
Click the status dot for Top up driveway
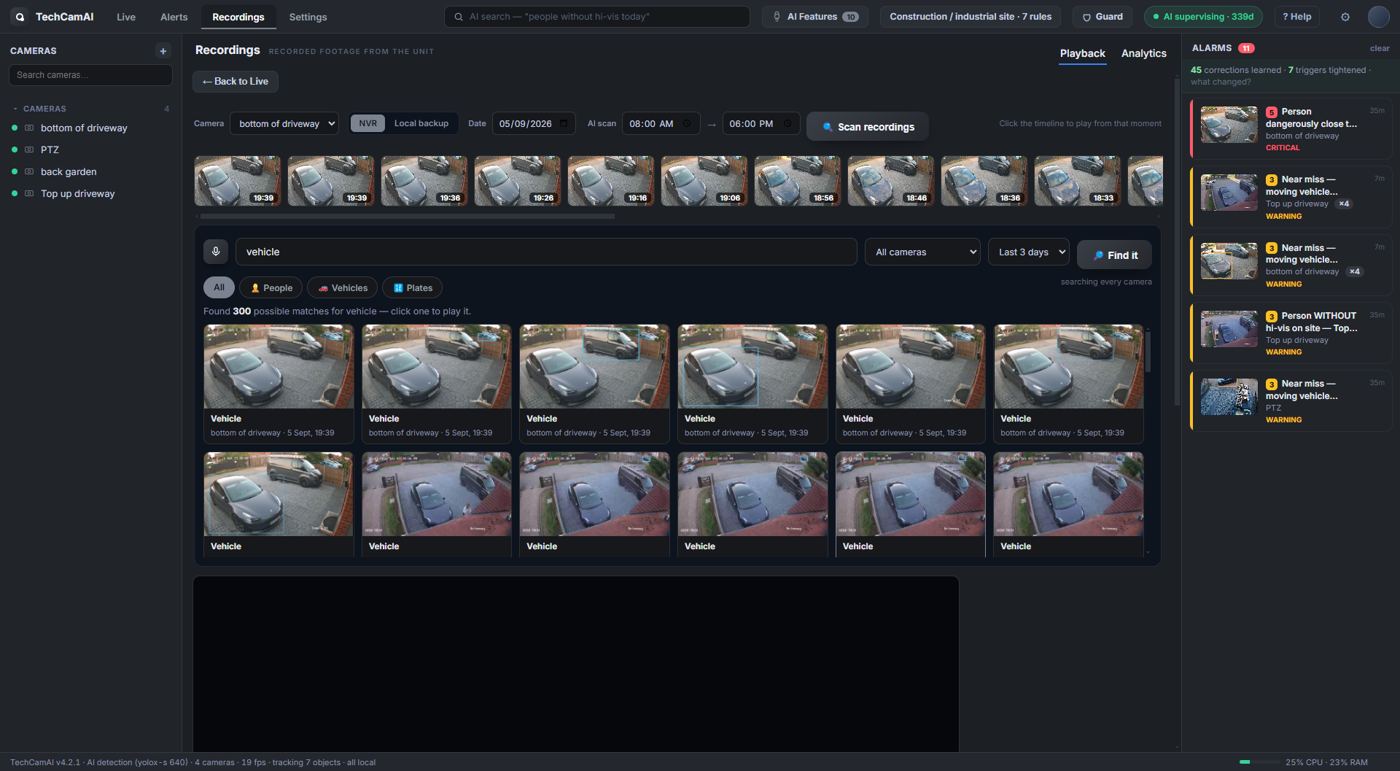pyautogui.click(x=14, y=194)
